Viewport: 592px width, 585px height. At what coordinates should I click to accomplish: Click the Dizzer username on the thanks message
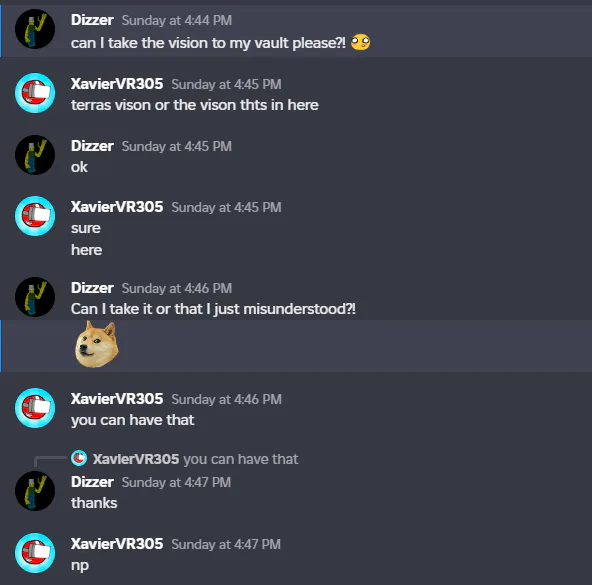point(92,482)
